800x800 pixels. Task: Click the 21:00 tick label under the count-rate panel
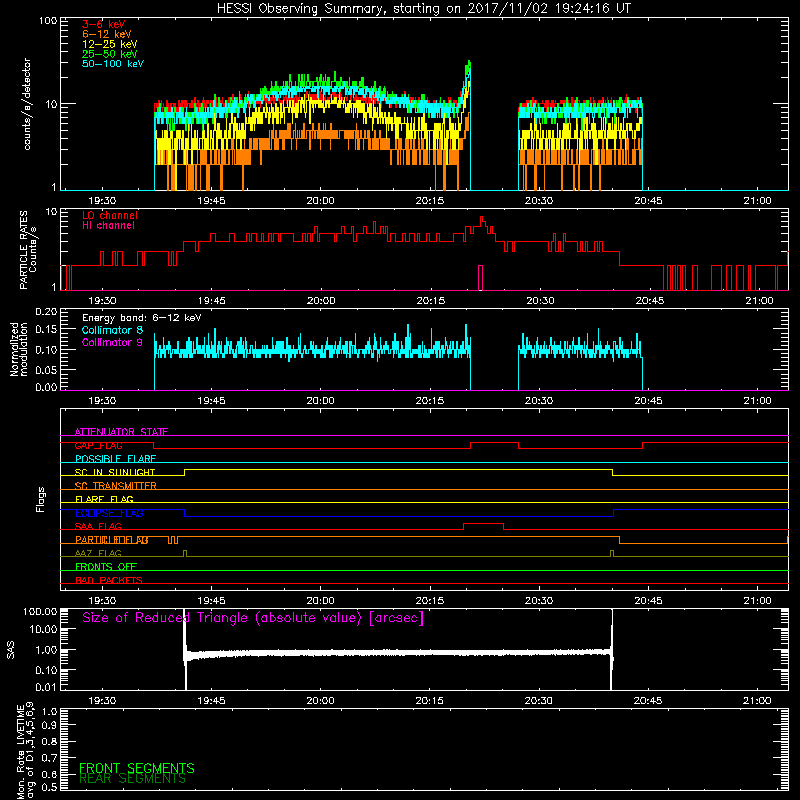(x=757, y=201)
